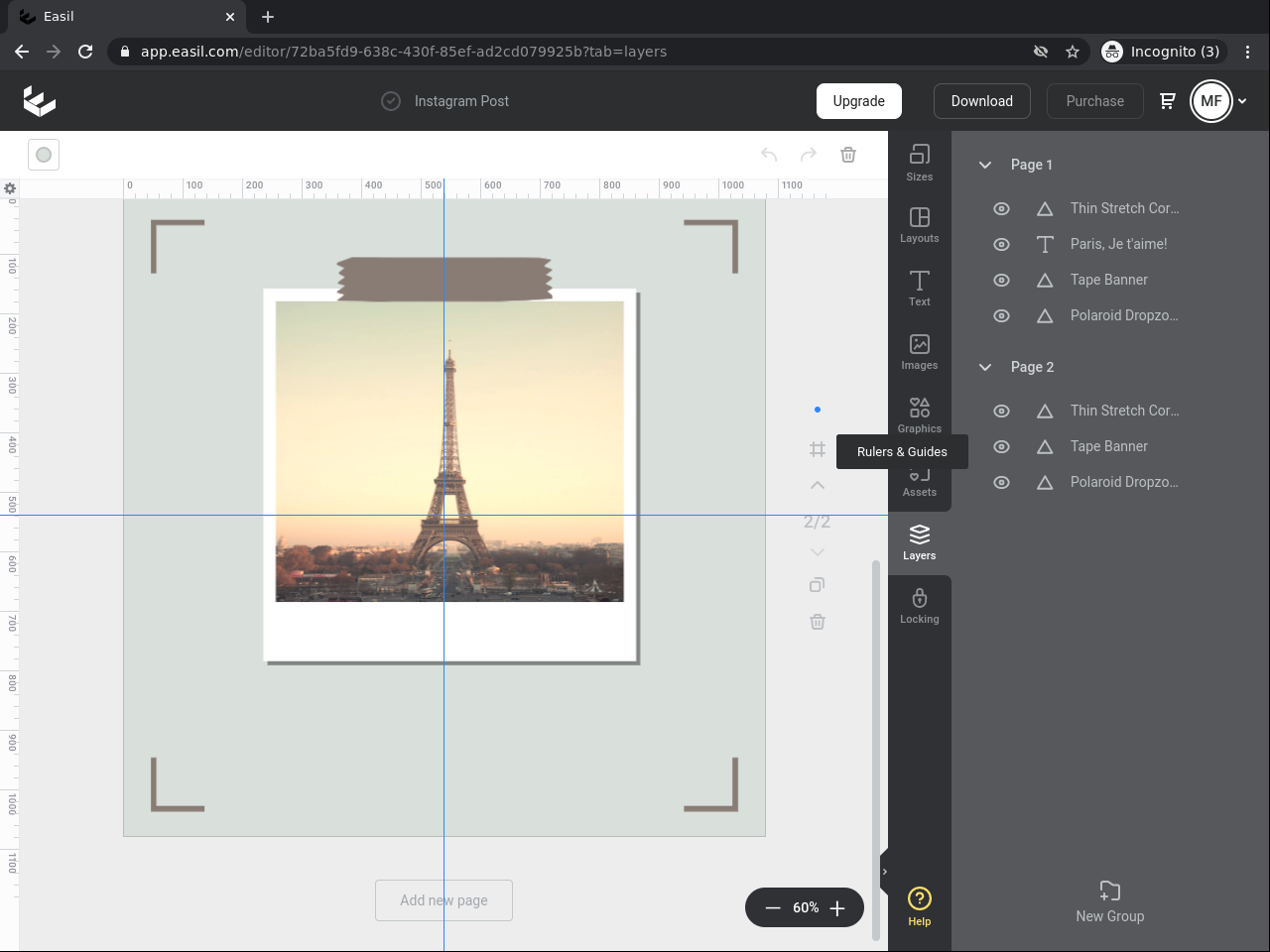This screenshot has width=1270, height=952.
Task: Click the shopping cart icon
Action: tap(1168, 101)
